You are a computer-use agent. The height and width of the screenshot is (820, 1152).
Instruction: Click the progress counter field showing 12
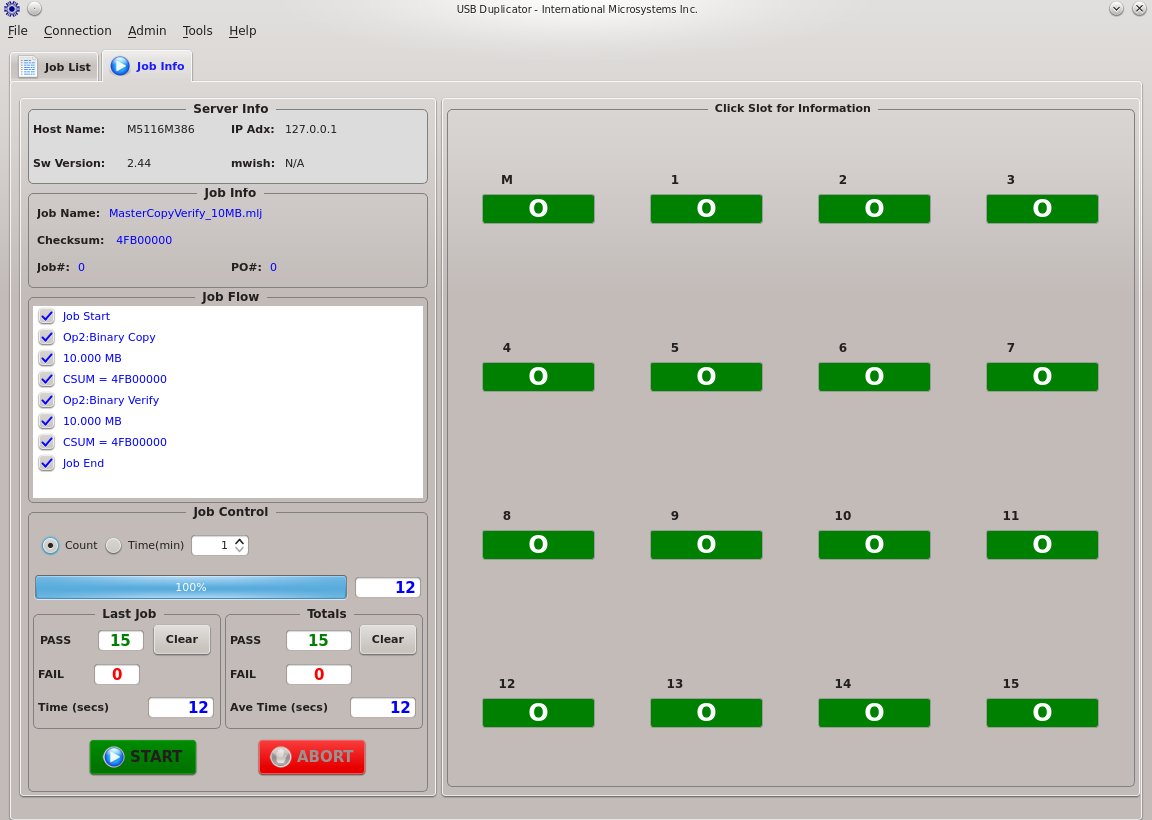[388, 587]
